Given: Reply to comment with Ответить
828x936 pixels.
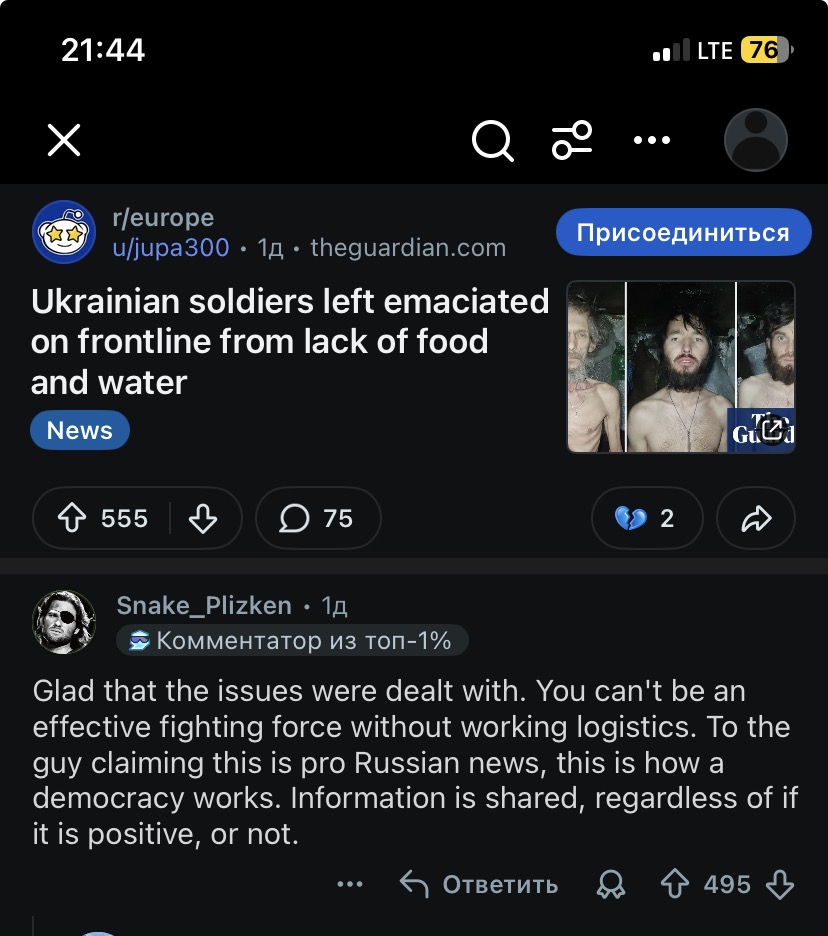Looking at the screenshot, I should tap(480, 884).
